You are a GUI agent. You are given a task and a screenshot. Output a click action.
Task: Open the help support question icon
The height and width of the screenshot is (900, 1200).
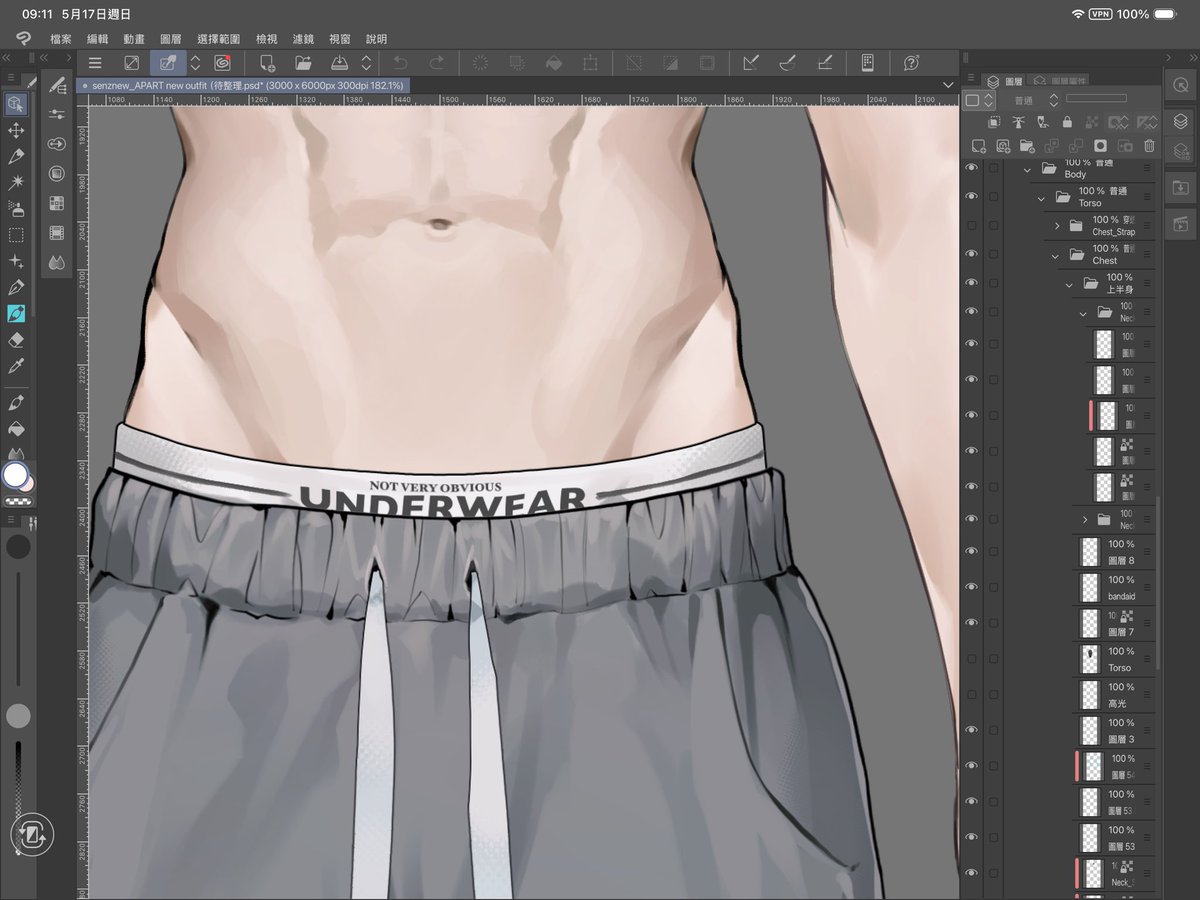click(911, 63)
